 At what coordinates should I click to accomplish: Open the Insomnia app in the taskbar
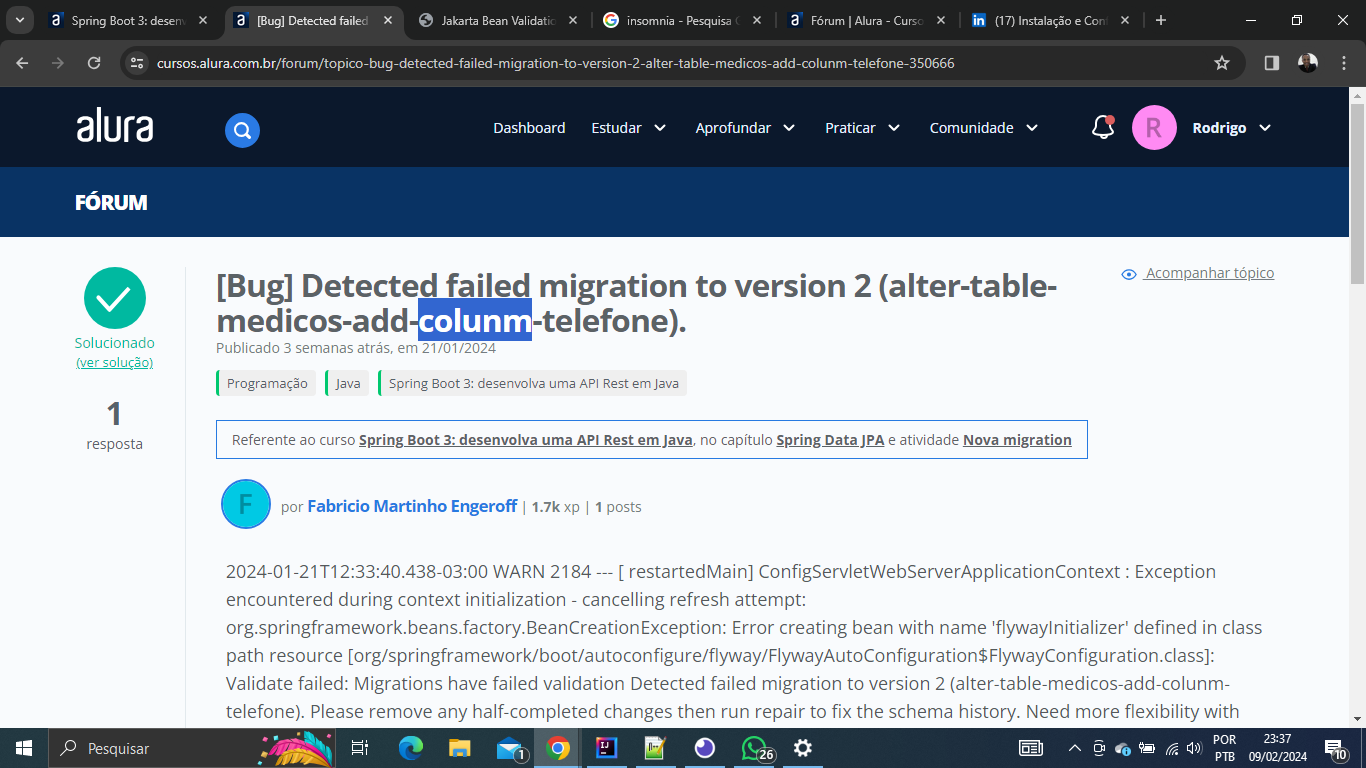(x=704, y=748)
